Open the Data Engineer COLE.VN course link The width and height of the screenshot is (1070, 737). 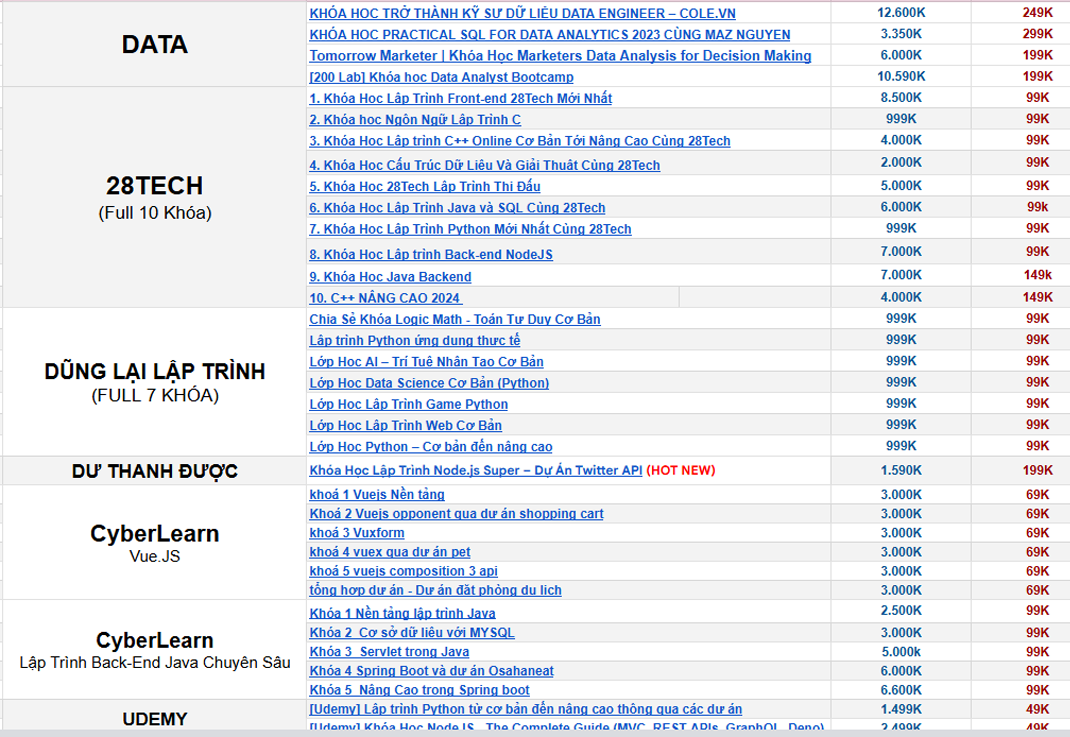pyautogui.click(x=522, y=13)
